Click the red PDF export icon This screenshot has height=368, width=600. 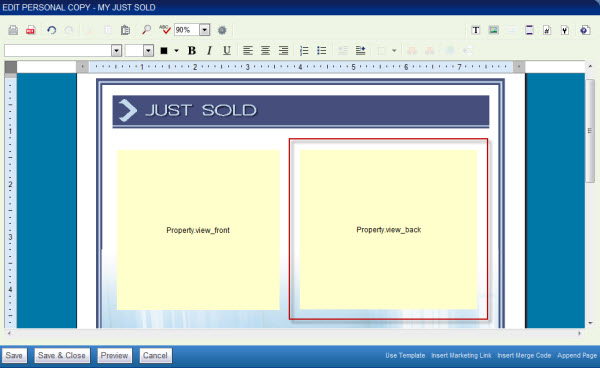point(31,30)
